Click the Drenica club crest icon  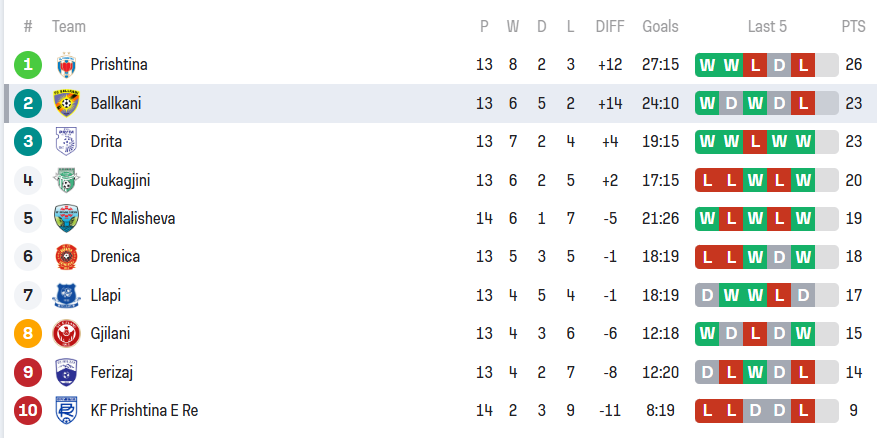(67, 256)
